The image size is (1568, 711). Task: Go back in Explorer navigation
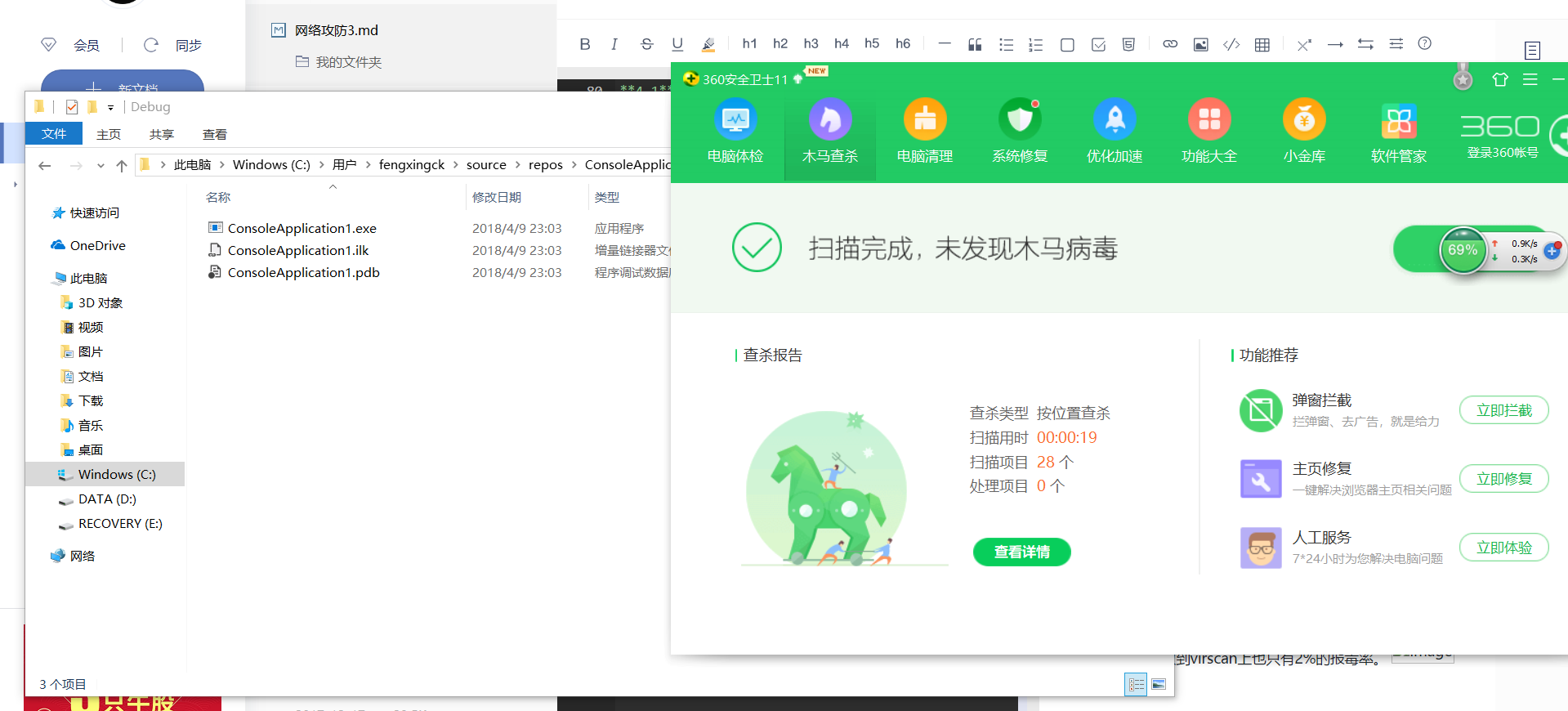coord(45,166)
